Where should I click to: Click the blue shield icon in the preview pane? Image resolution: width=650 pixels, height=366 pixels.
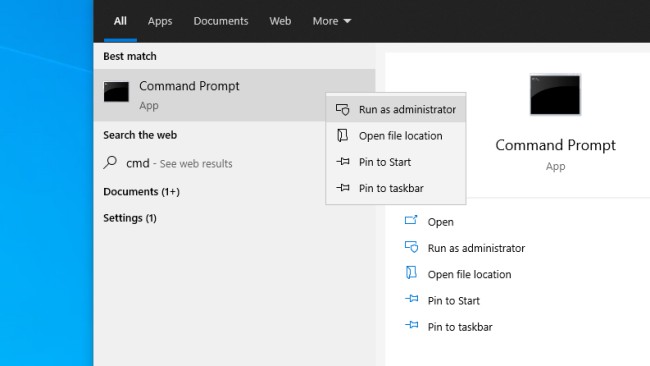pyautogui.click(x=412, y=247)
